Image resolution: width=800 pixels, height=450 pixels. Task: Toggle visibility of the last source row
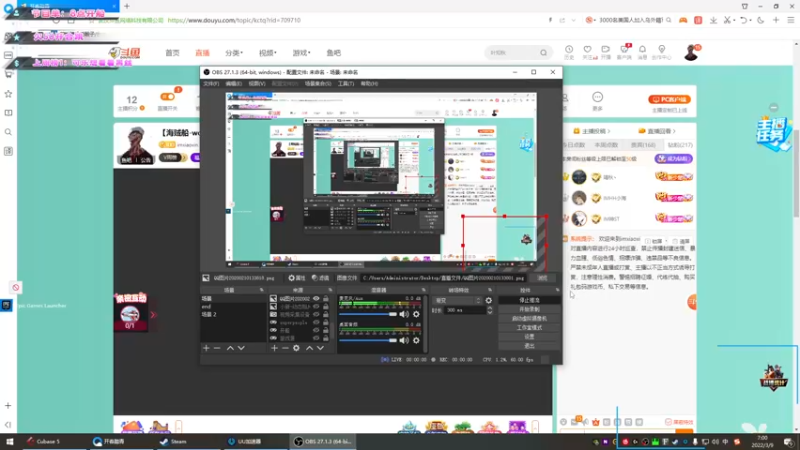pos(316,338)
